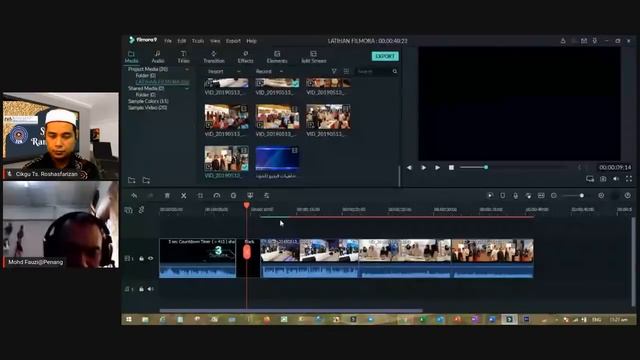The height and width of the screenshot is (360, 640).
Task: Collapse the Project Media tree arrow
Action: click(x=187, y=69)
